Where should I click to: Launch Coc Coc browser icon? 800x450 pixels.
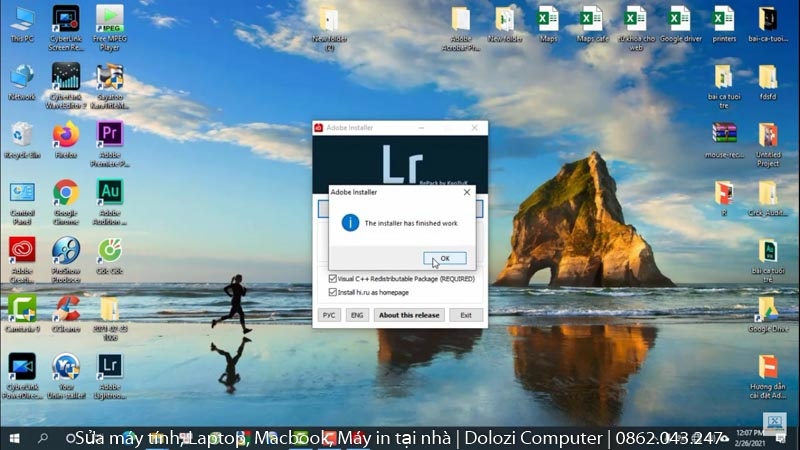tap(110, 257)
